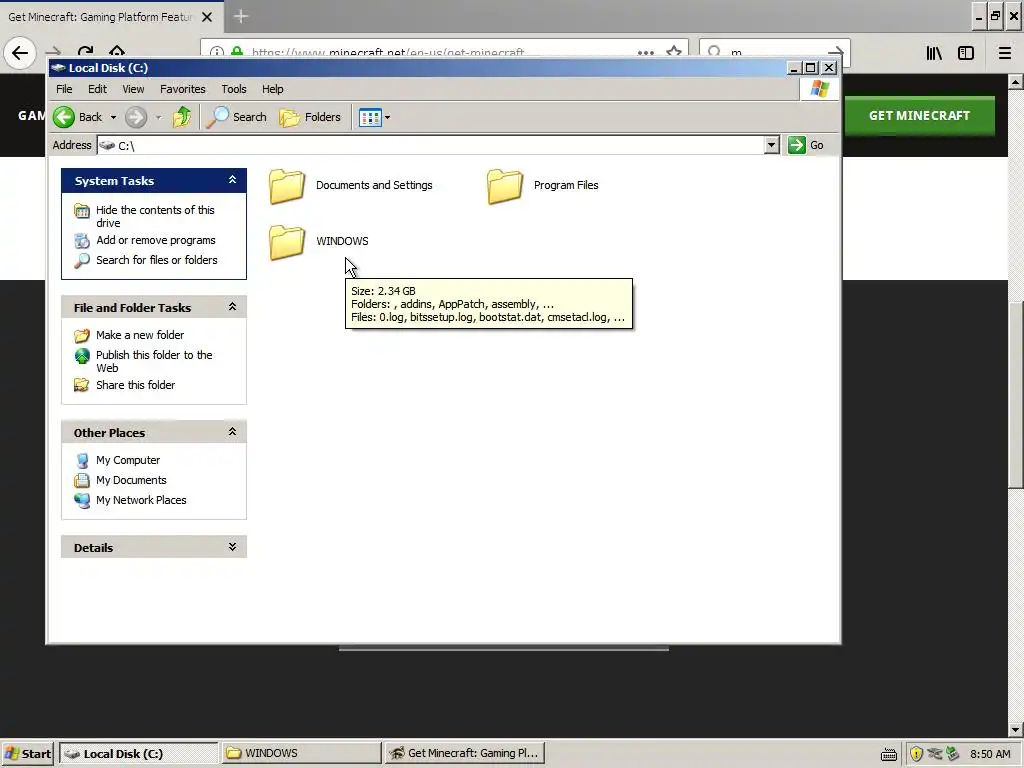Click the My Network Places icon
This screenshot has width=1024, height=768.
82,500
